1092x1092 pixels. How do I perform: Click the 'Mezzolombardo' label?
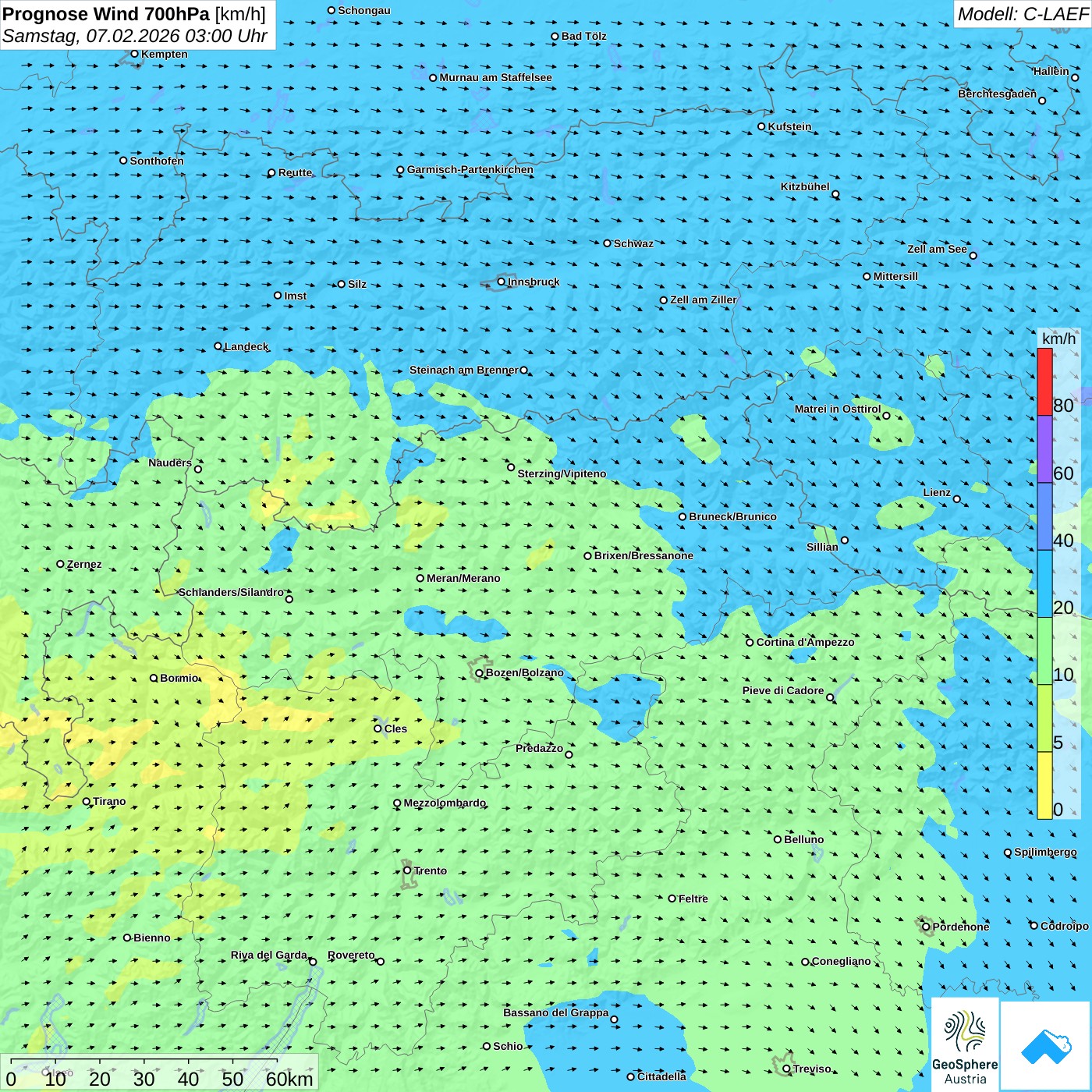pos(445,803)
